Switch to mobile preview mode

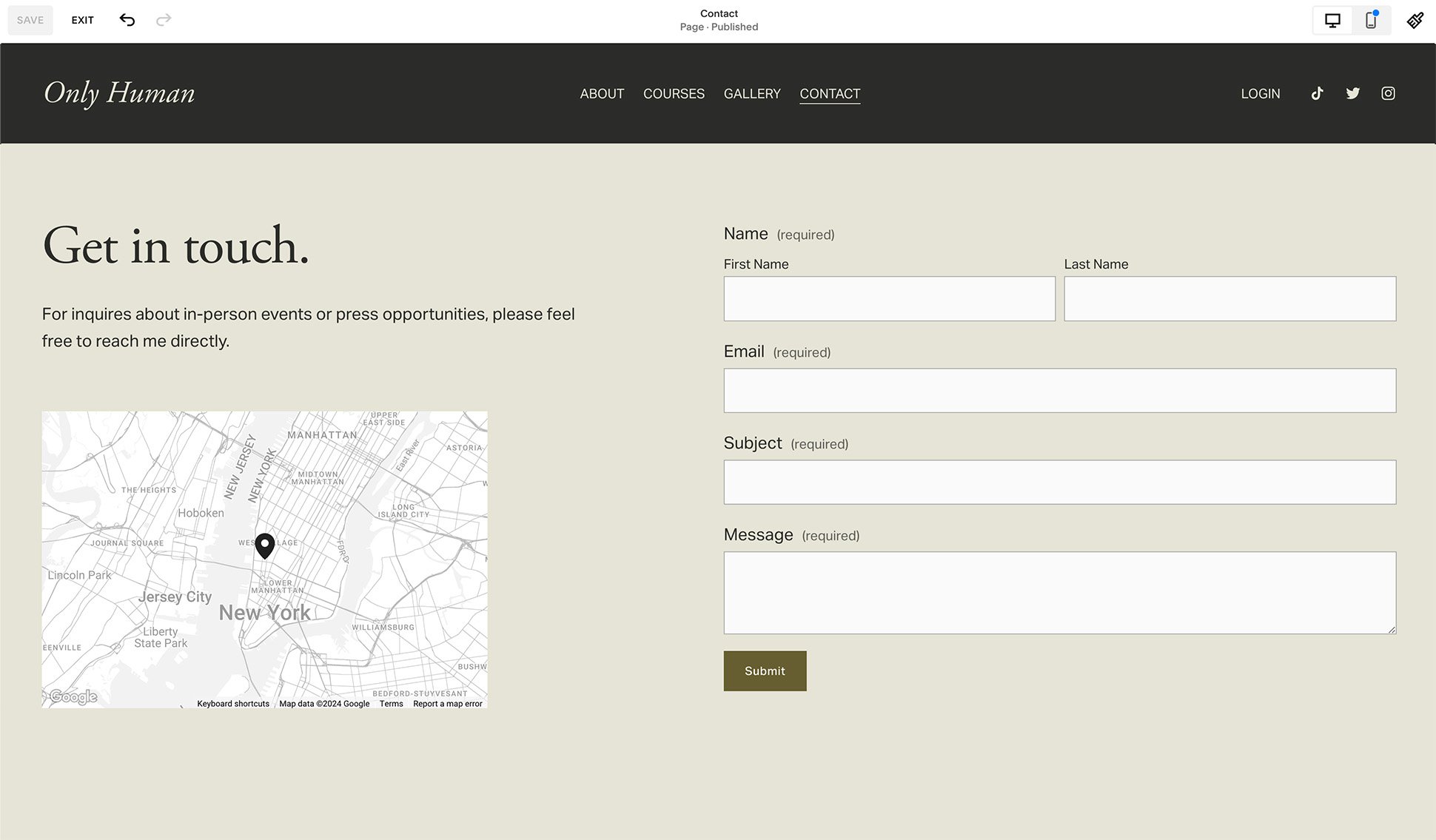pos(1371,20)
